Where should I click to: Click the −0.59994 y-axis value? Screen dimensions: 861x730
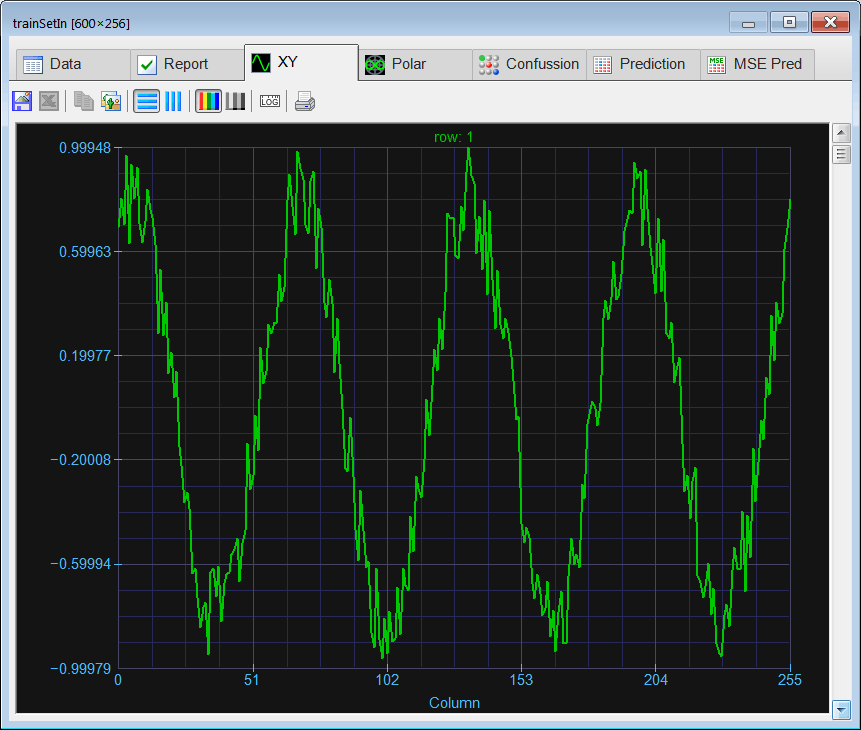pos(81,564)
